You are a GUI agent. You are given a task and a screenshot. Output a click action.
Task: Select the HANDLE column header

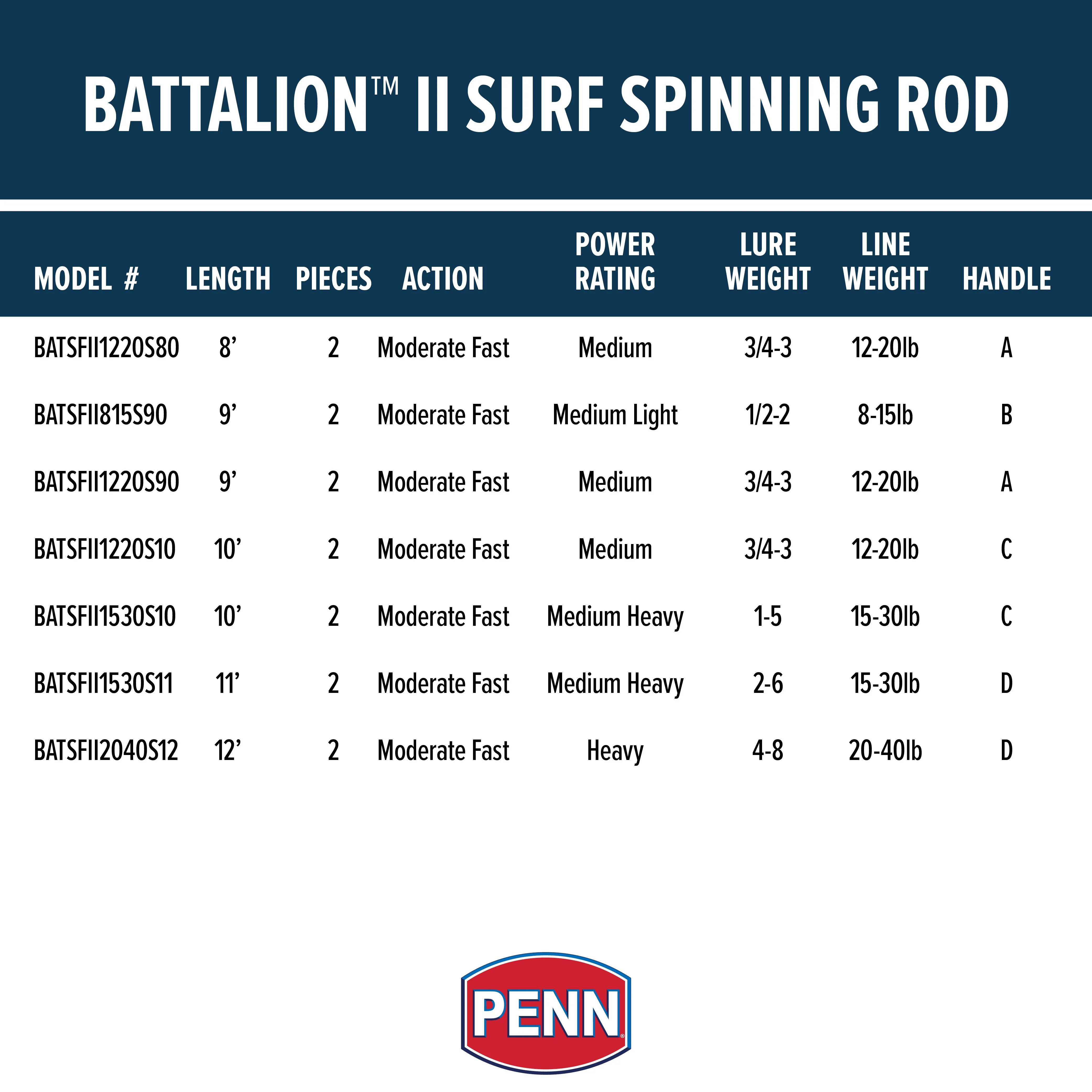click(1007, 279)
